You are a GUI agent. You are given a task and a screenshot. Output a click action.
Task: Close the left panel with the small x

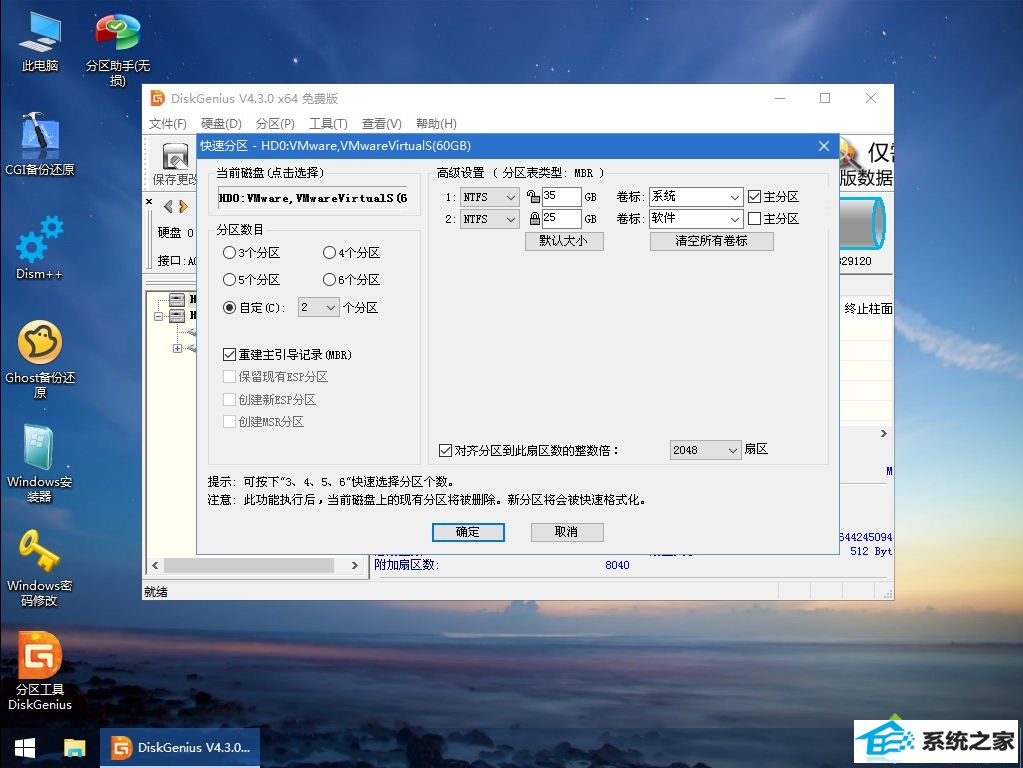(149, 202)
